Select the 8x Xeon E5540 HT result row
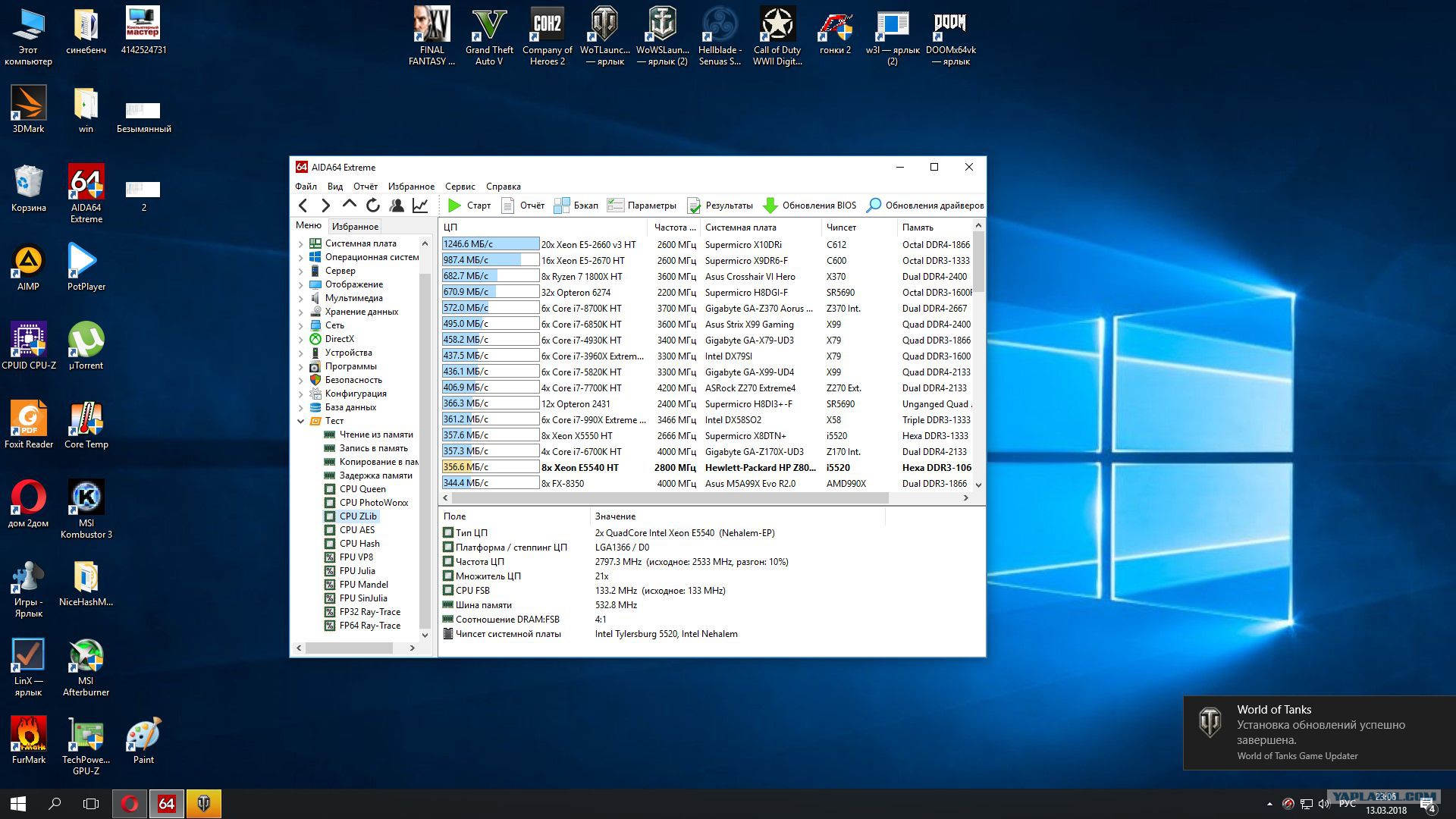 (706, 468)
